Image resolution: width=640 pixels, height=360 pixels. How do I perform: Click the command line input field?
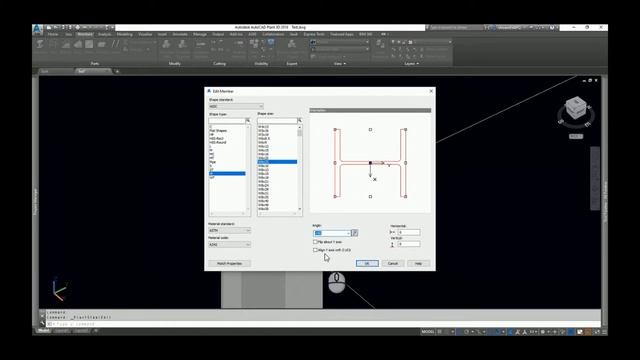[322, 324]
